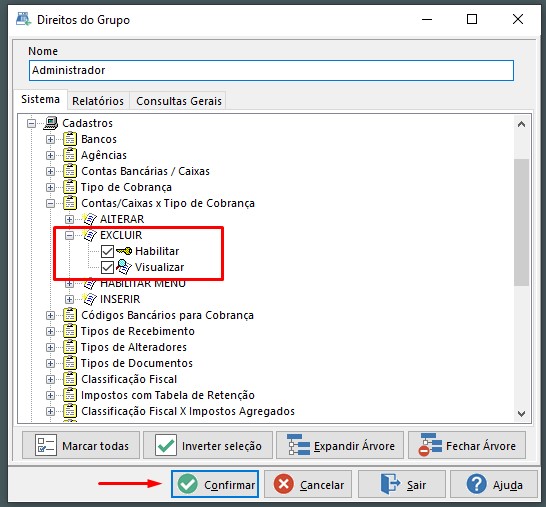The height and width of the screenshot is (507, 546).
Task: Open help with the Ajuda button
Action: coord(494,484)
